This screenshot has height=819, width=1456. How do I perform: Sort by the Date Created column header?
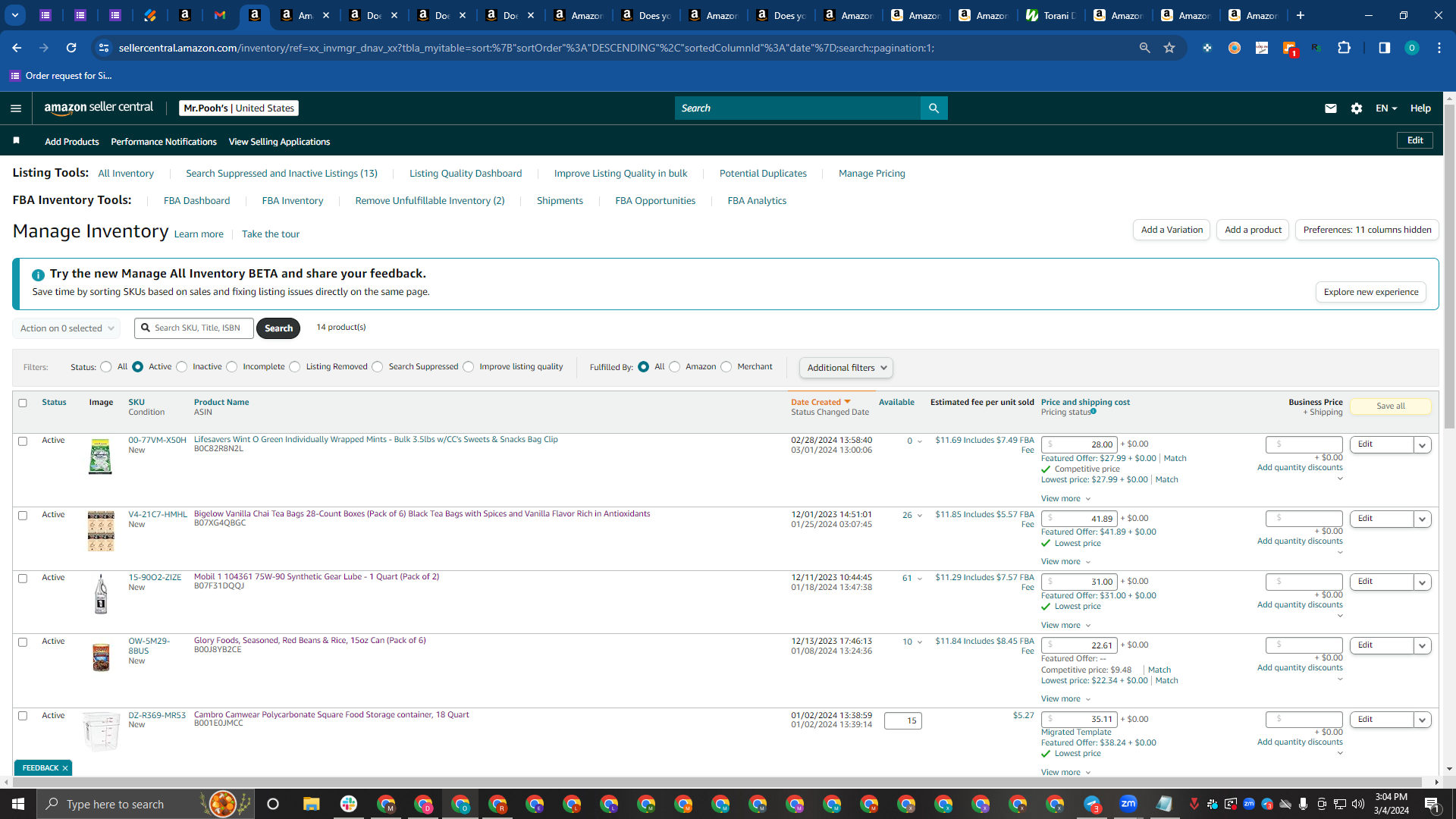pos(820,403)
